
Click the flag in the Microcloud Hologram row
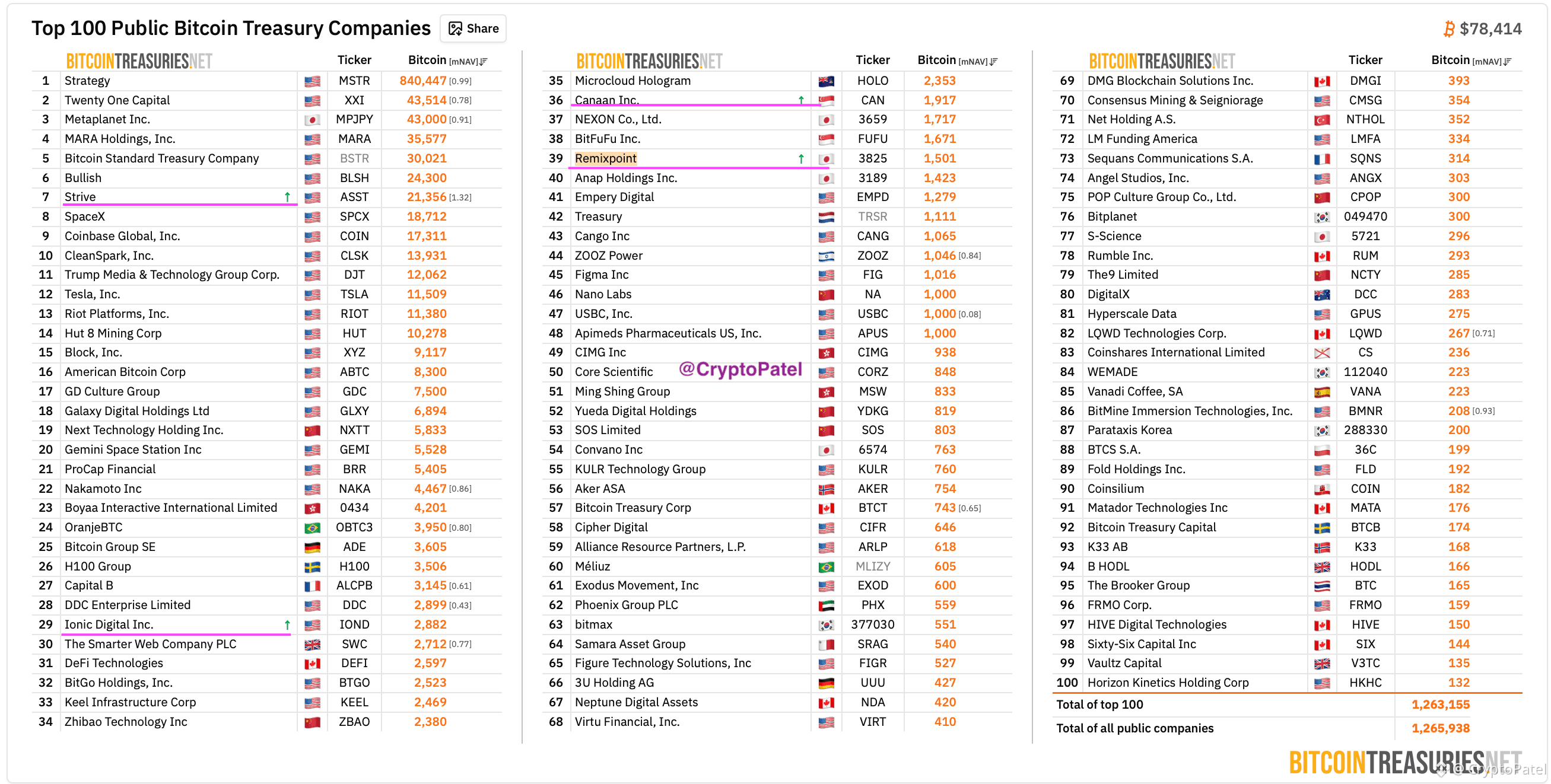(826, 81)
